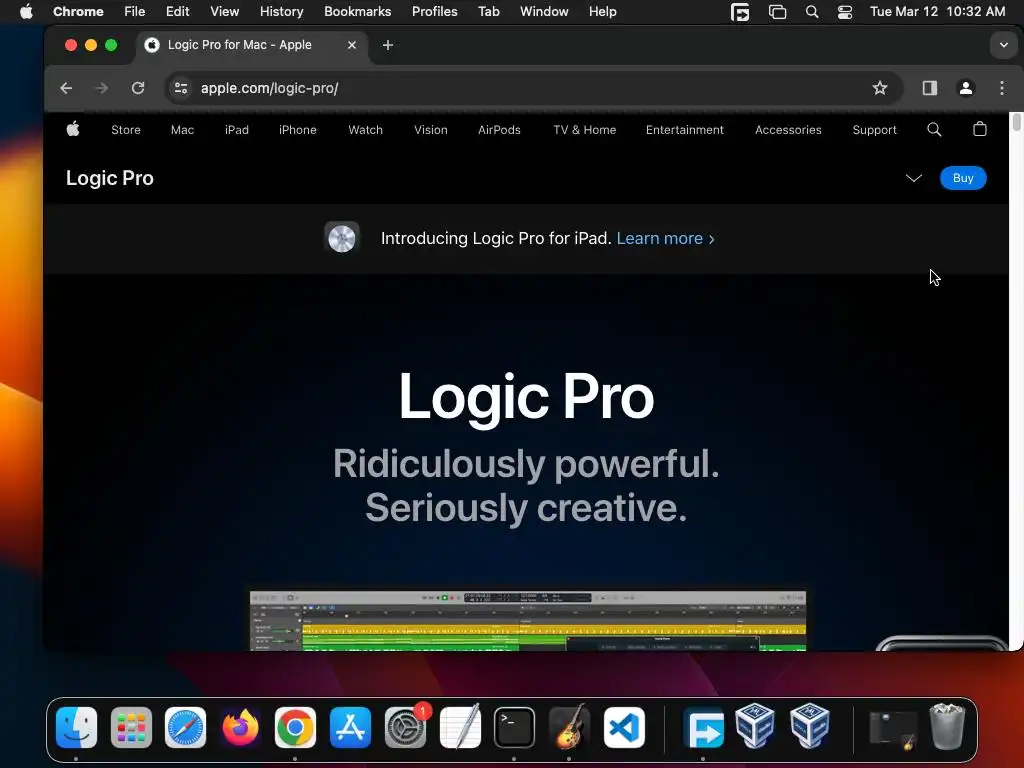
Task: Bookmark this page with the star icon
Action: click(x=880, y=88)
